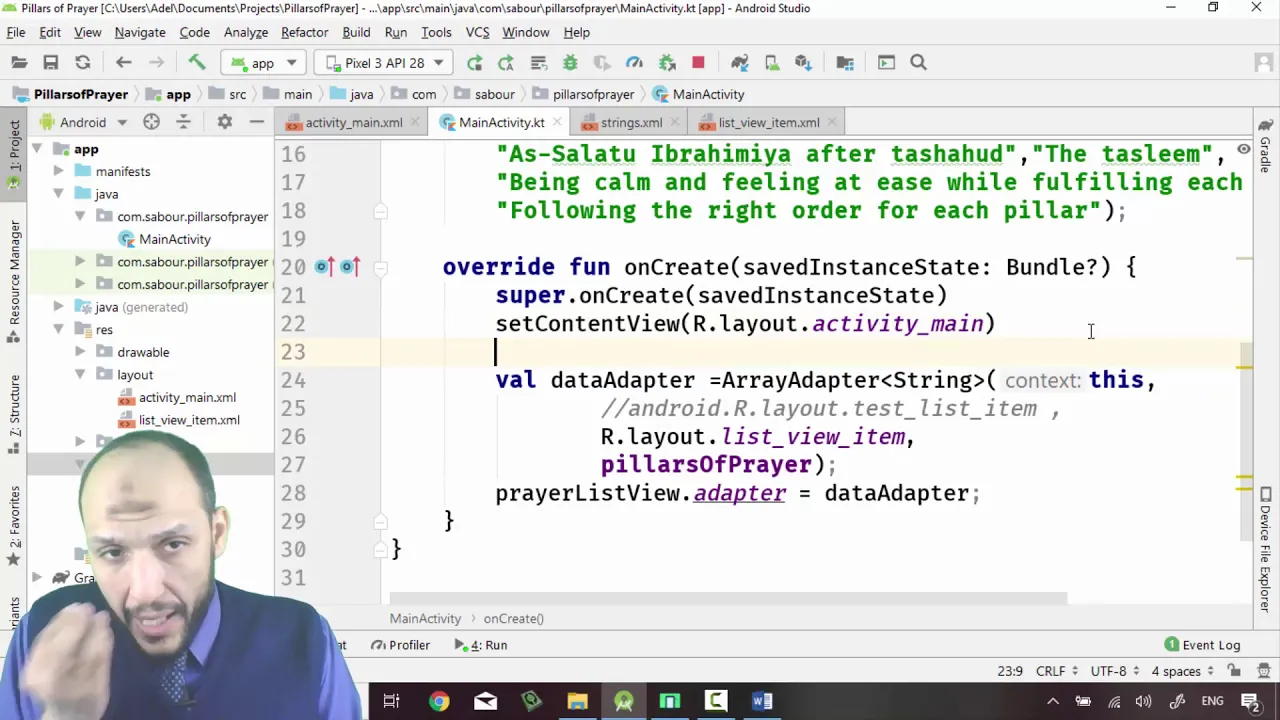Screen dimensions: 1280x720
Task: Open the SDK Manager icon
Action: pos(803,63)
